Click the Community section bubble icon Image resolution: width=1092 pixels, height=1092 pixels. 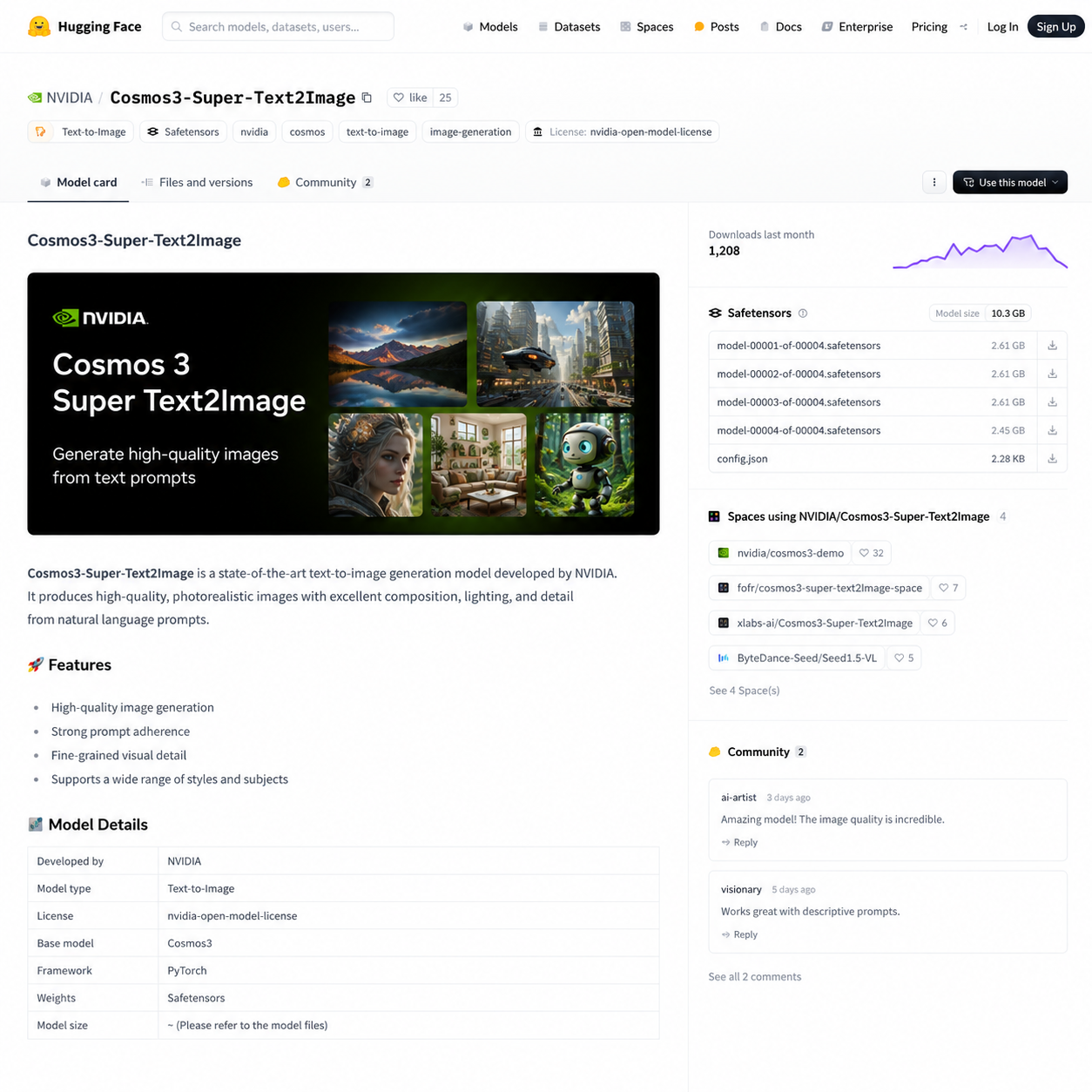click(715, 752)
